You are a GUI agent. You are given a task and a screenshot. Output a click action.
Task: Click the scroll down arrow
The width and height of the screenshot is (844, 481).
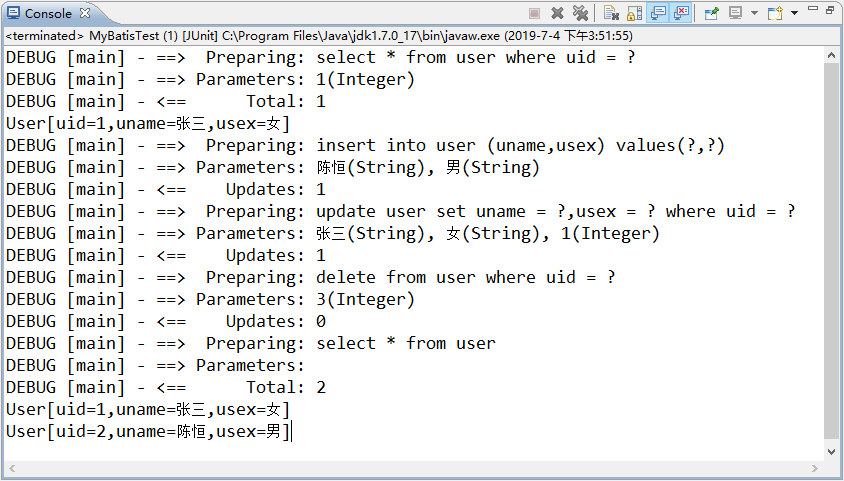(832, 451)
